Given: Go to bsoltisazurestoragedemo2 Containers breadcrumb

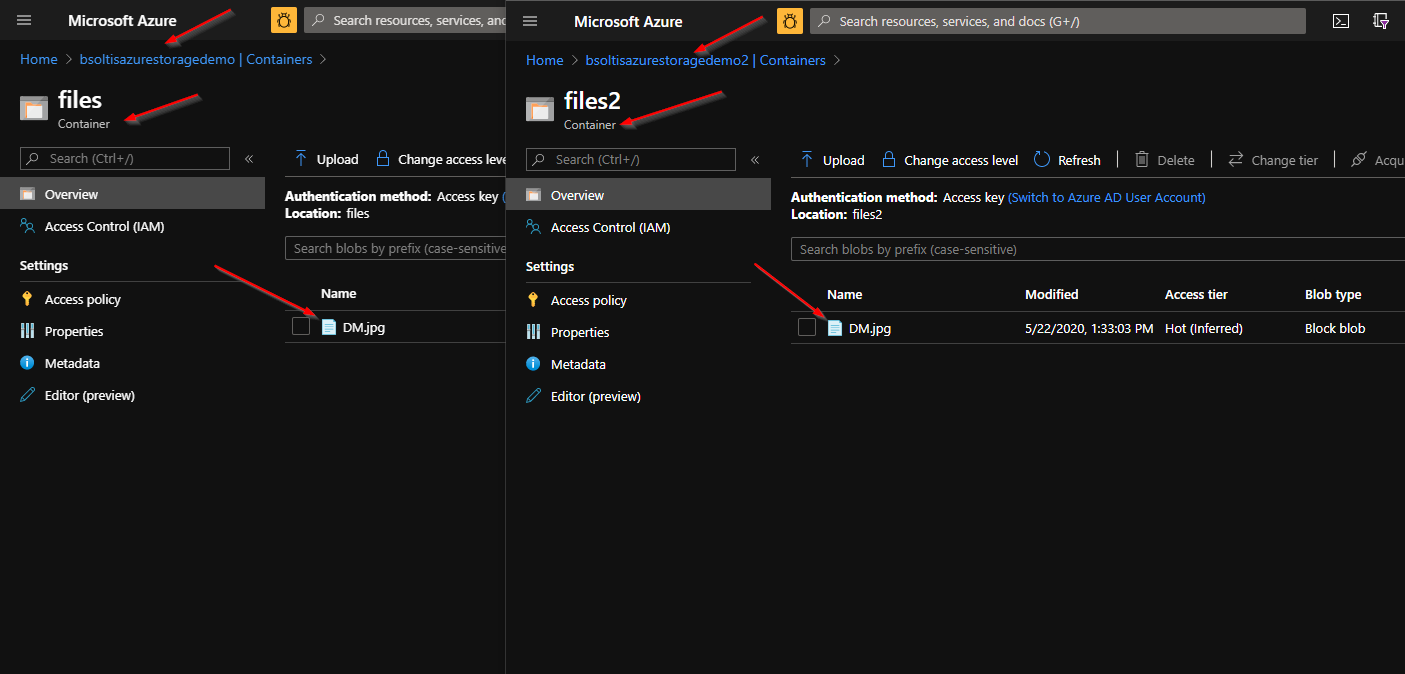Looking at the screenshot, I should (705, 60).
